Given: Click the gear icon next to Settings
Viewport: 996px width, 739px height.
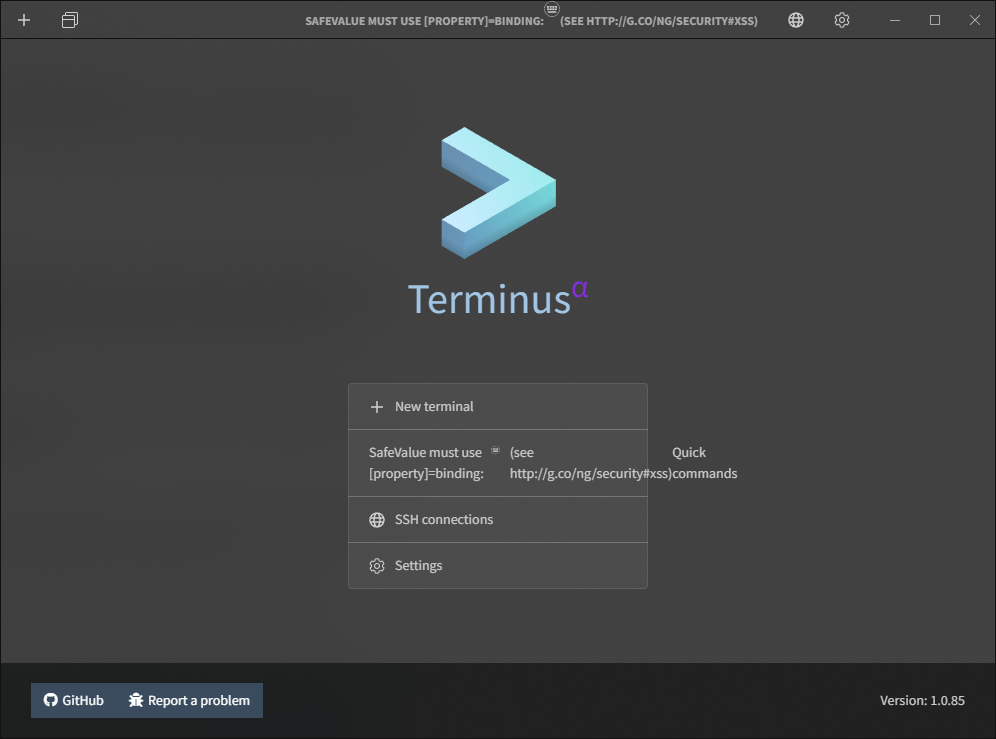Looking at the screenshot, I should coord(376,565).
